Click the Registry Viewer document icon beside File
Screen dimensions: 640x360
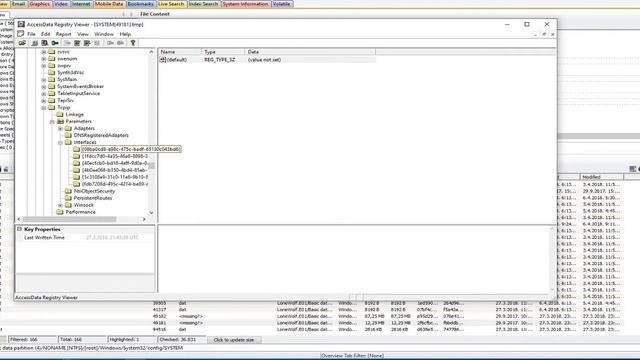click(x=21, y=34)
